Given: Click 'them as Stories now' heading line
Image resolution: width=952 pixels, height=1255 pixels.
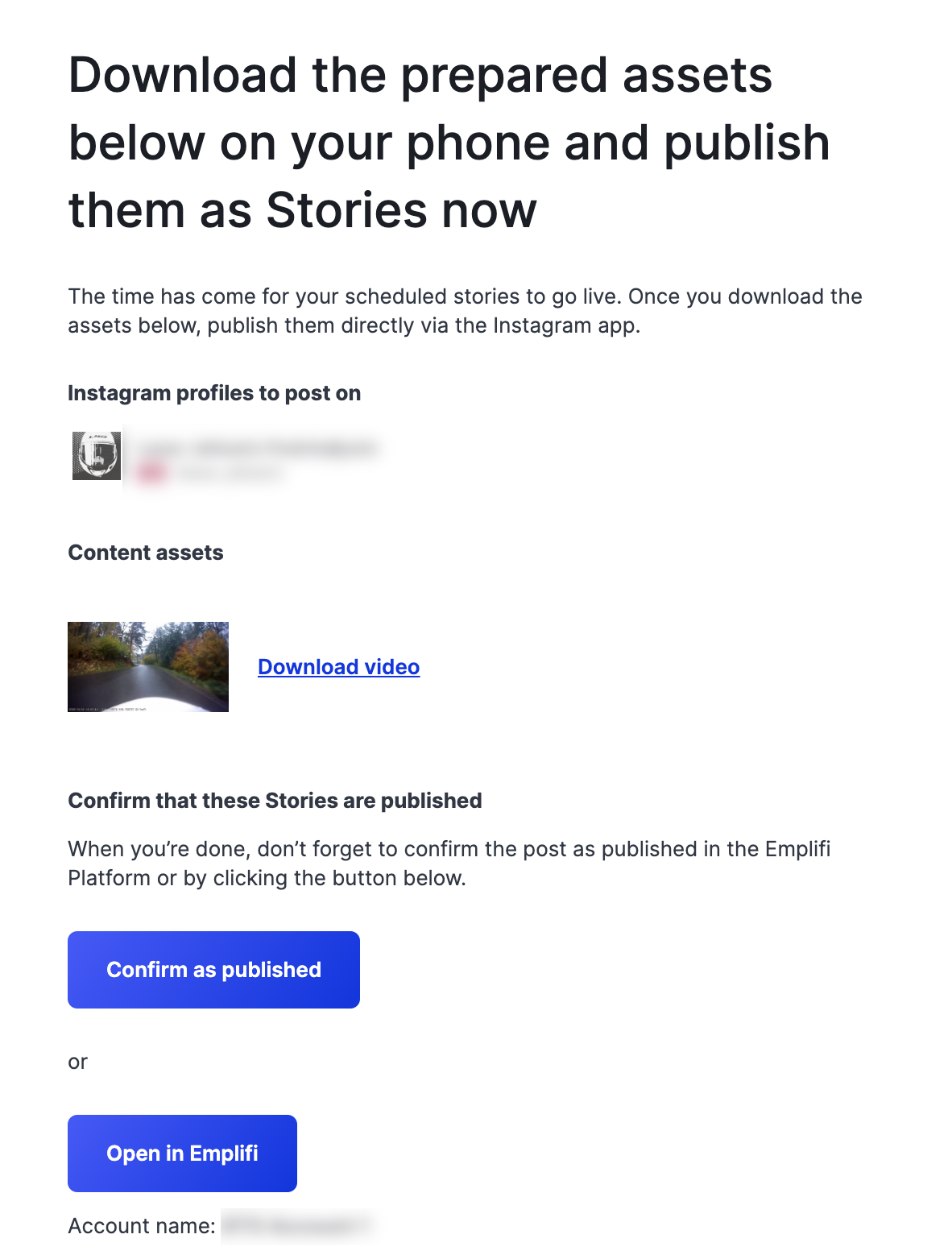Looking at the screenshot, I should click(302, 211).
